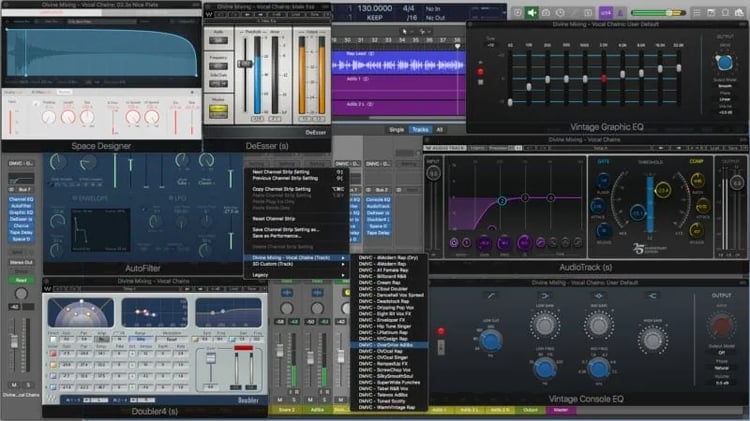Open the DMVC channel strip setting dropdown on left strip
Viewport: 750px width, 421px height.
coord(21,164)
